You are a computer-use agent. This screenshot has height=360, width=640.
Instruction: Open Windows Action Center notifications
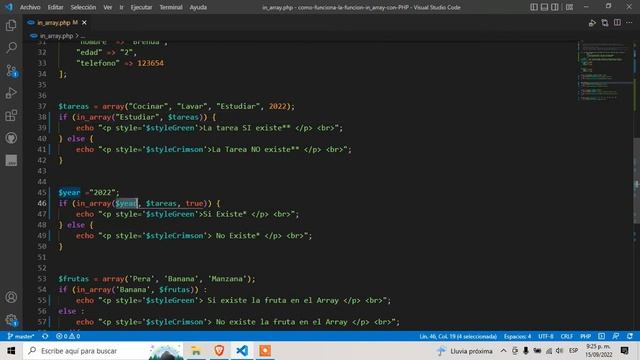click(624, 351)
